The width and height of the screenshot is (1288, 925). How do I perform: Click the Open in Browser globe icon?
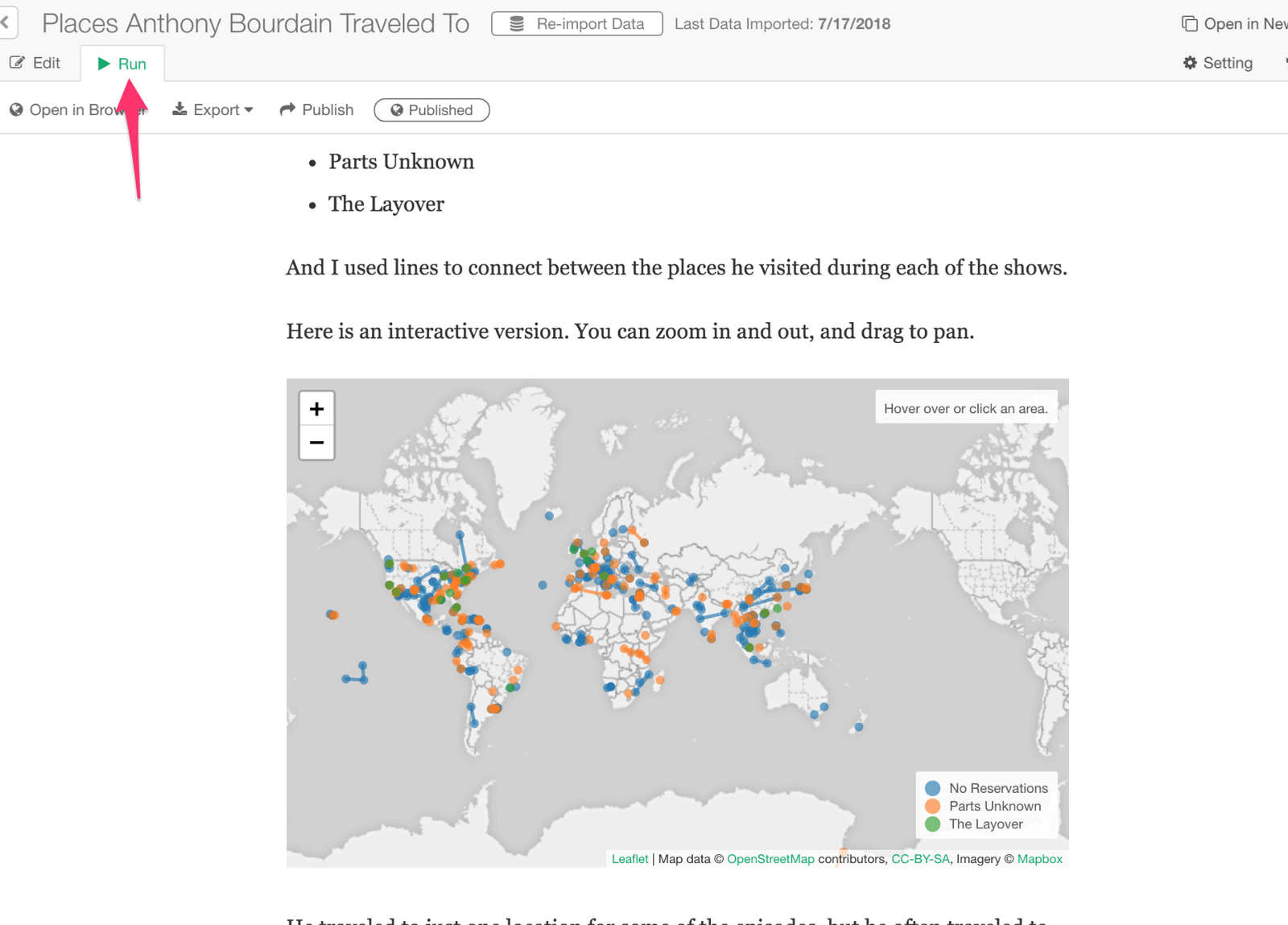(x=16, y=109)
